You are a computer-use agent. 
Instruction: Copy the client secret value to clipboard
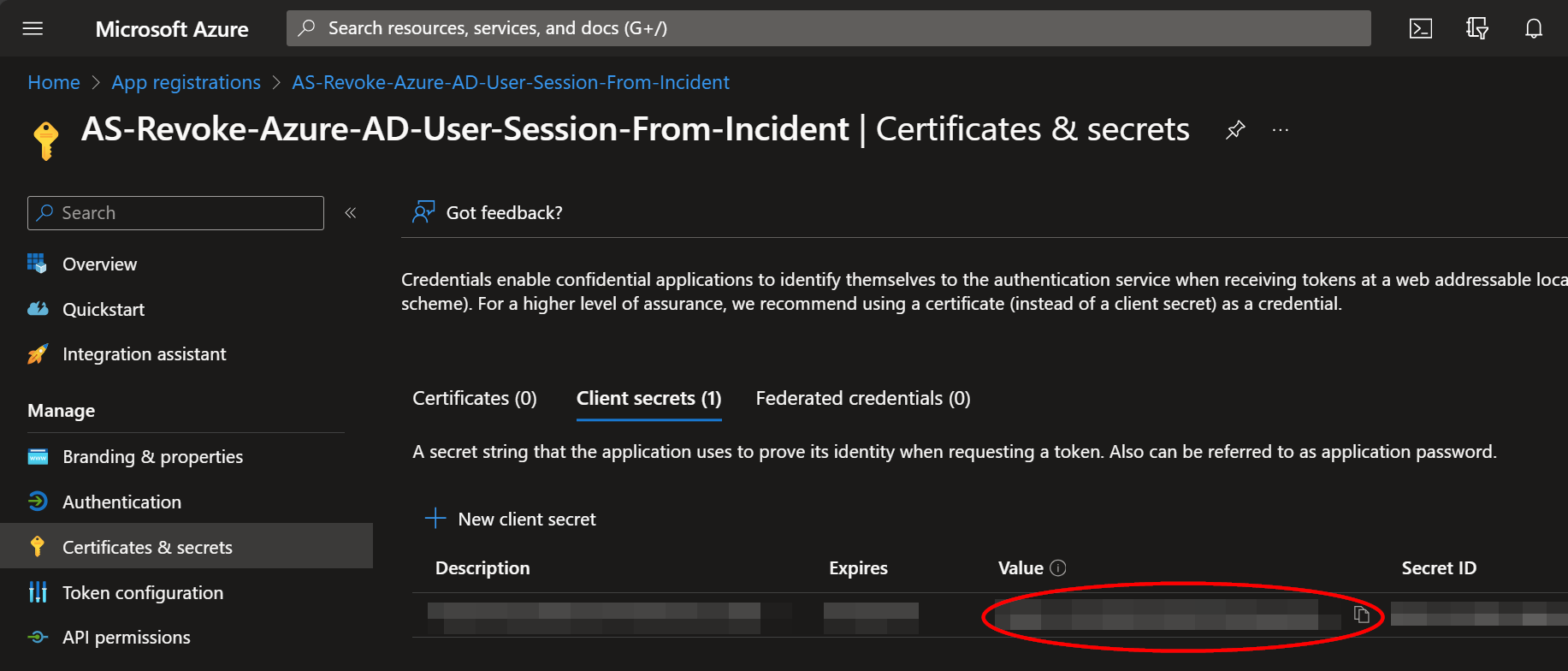[1361, 615]
